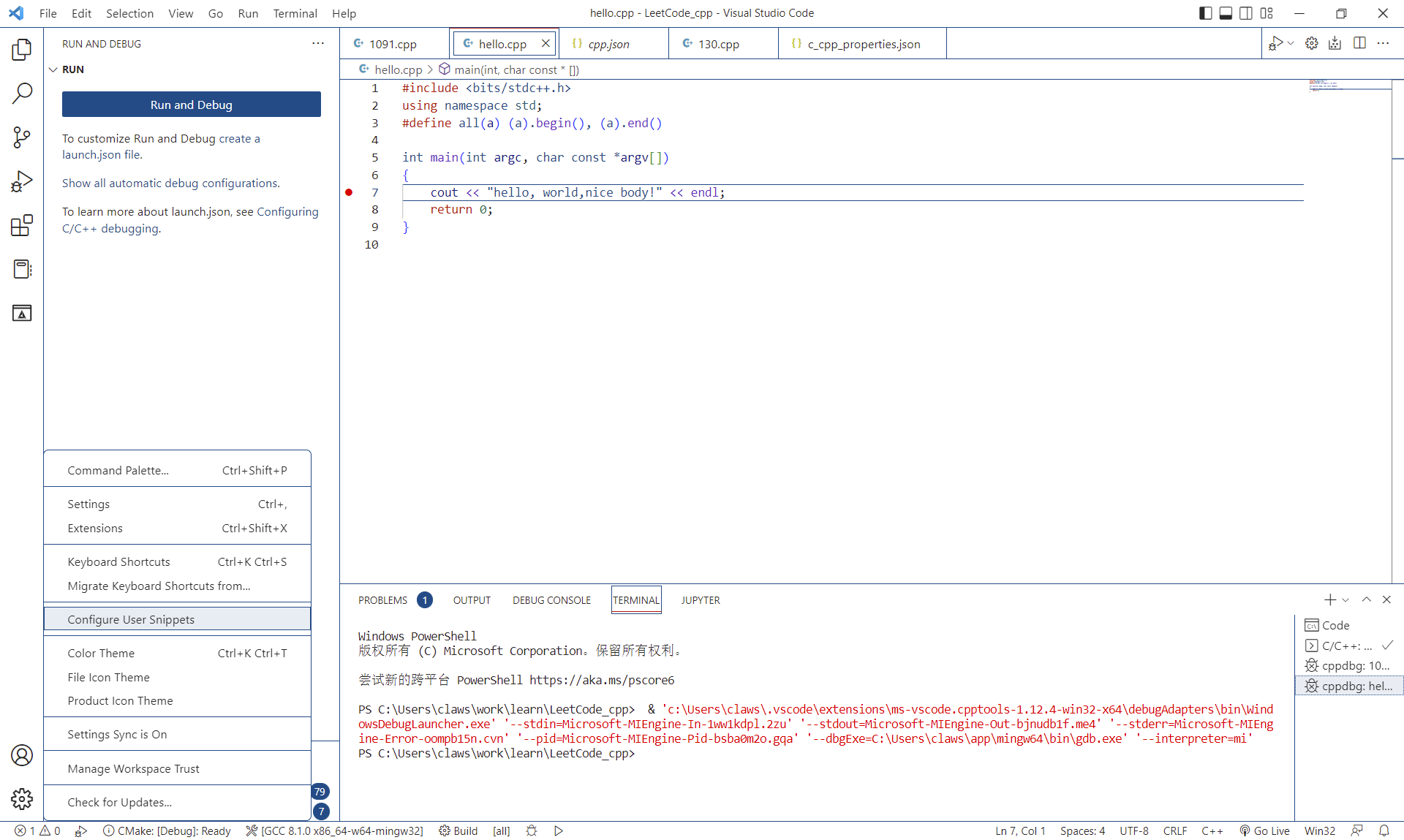This screenshot has height=840, width=1404.
Task: Open the File menu
Action: (x=48, y=13)
